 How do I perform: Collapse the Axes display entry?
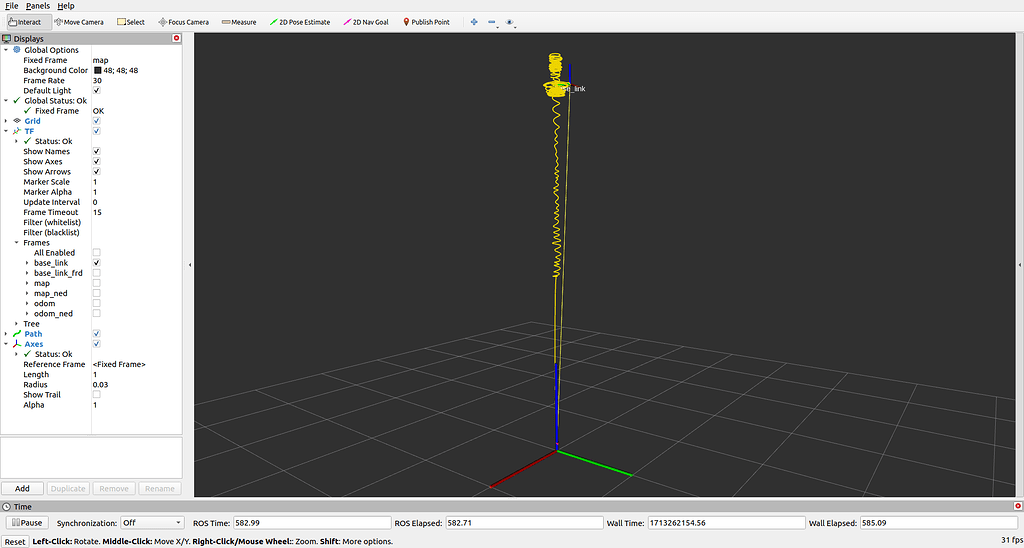(x=7, y=344)
